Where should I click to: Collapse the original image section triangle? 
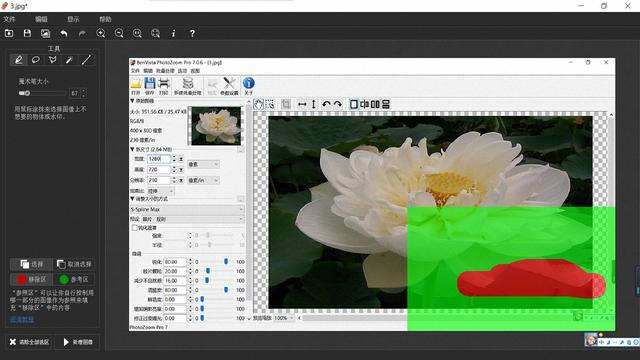coord(132,101)
